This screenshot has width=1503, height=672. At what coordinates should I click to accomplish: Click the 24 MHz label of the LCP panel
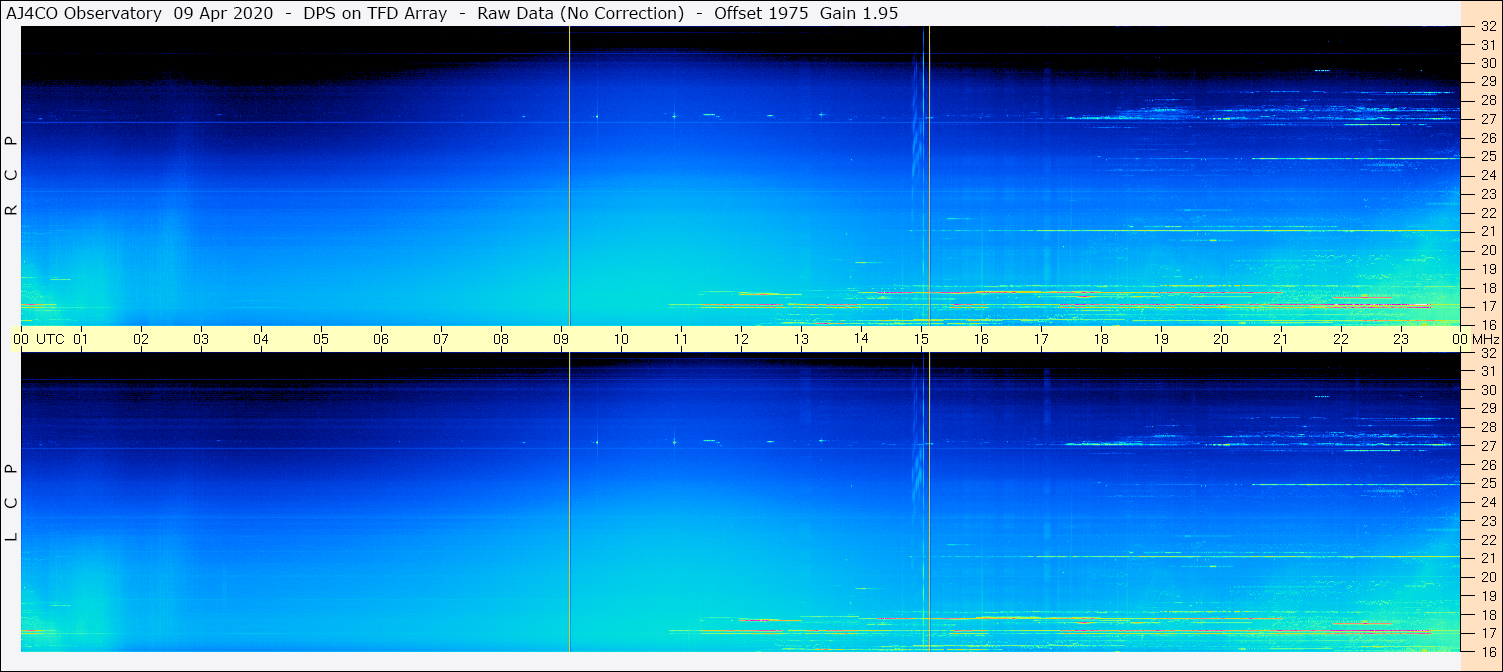[x=1487, y=502]
